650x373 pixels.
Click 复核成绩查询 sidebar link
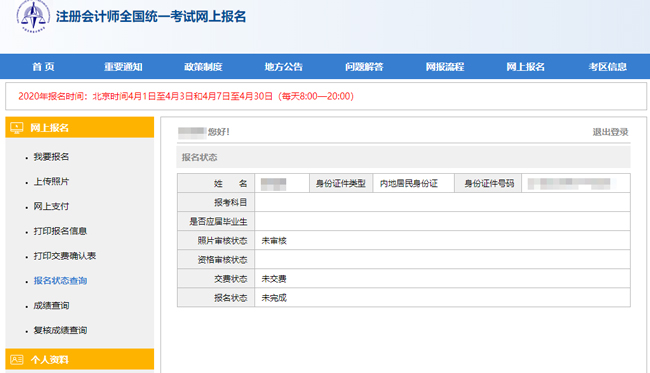click(x=60, y=330)
